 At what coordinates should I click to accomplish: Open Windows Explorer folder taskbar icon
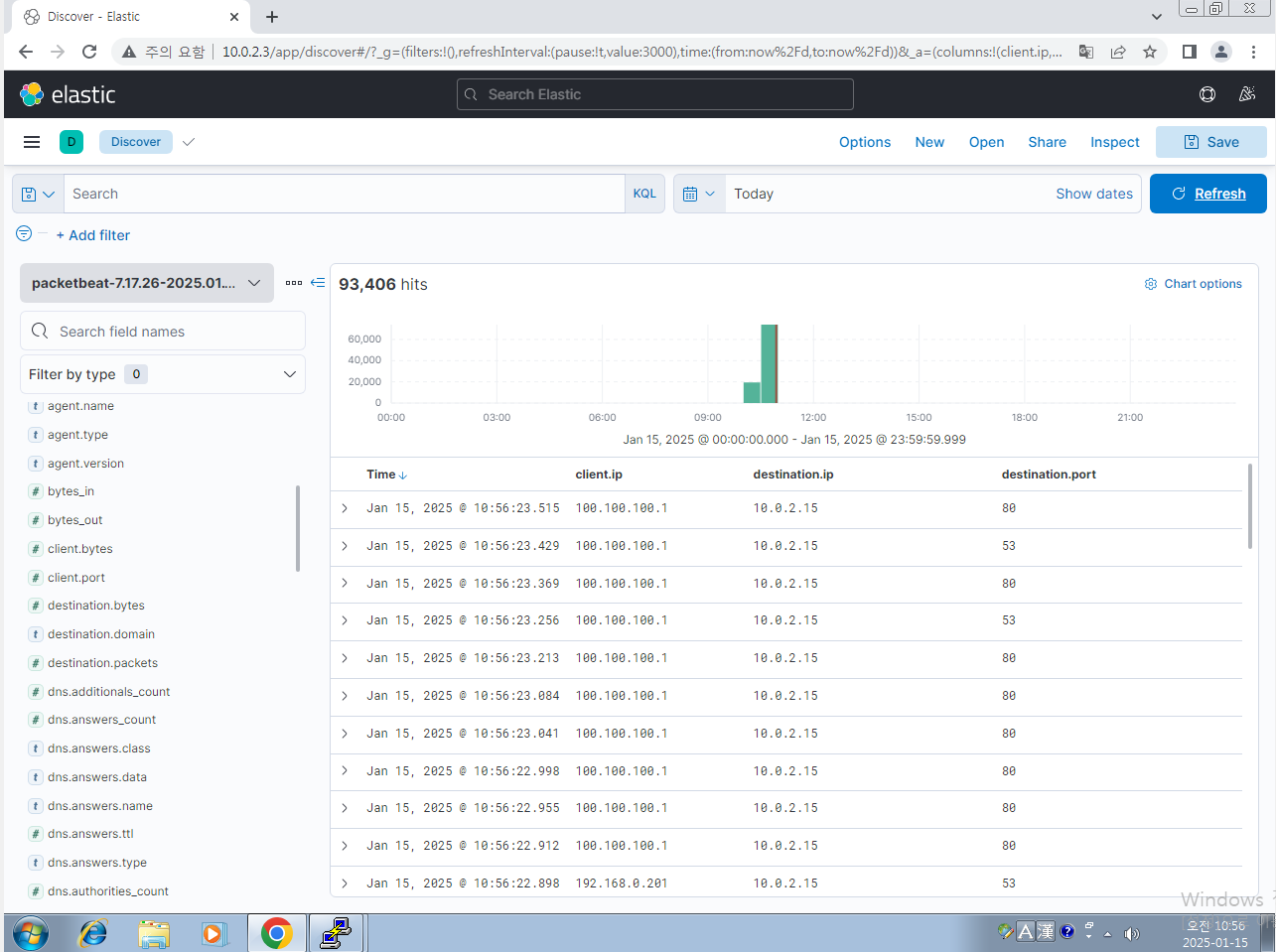(x=154, y=933)
